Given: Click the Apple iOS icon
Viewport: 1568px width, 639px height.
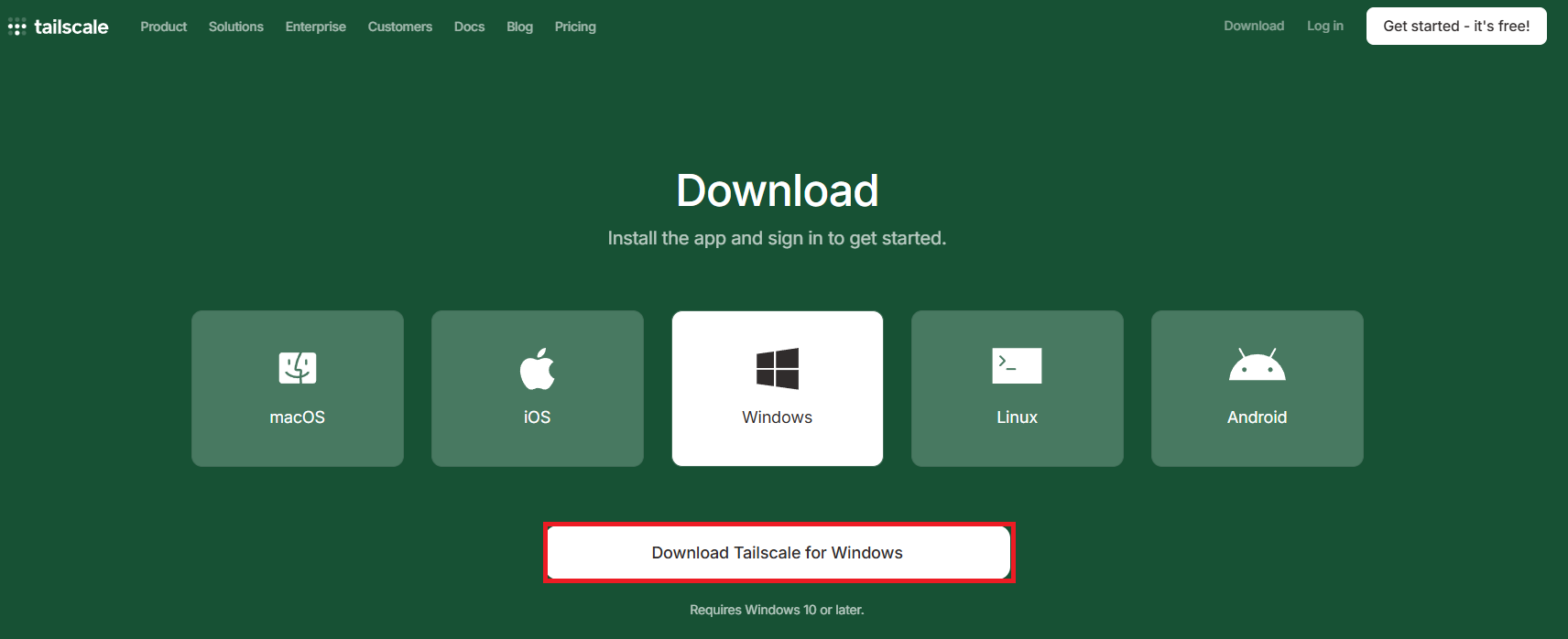Looking at the screenshot, I should point(538,369).
